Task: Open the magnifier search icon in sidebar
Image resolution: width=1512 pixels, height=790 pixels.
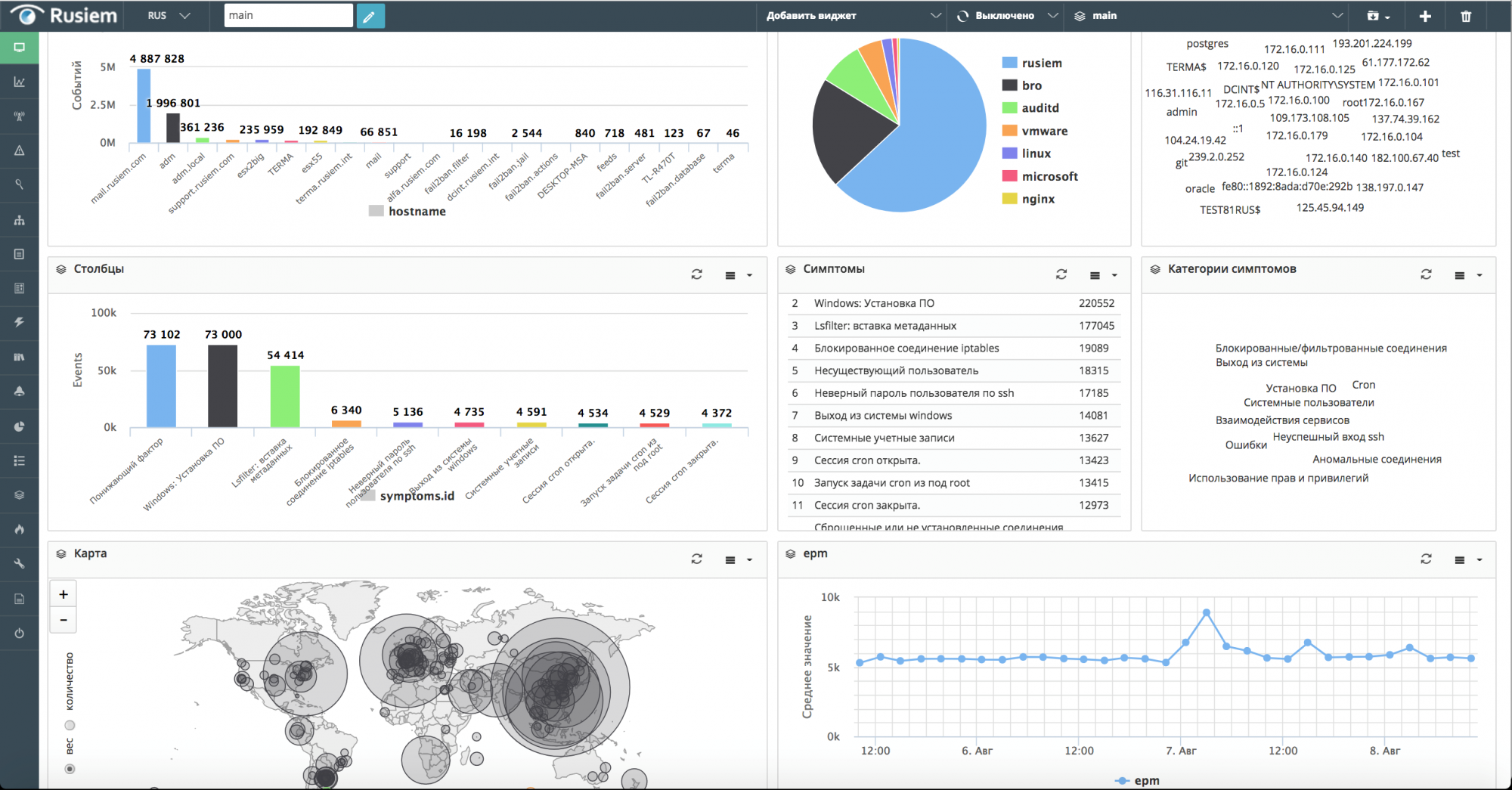Action: [x=20, y=185]
